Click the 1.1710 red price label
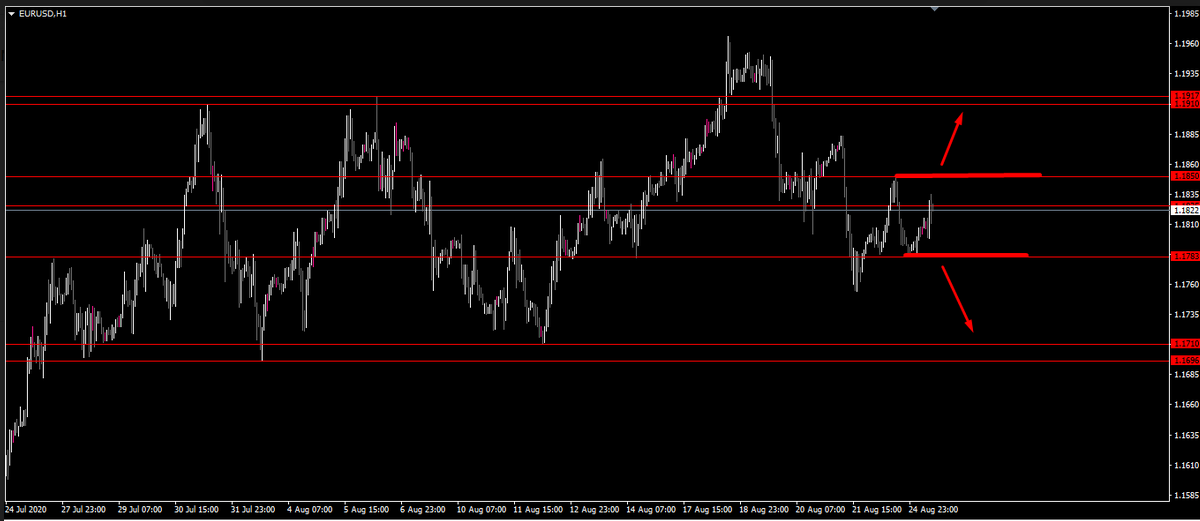Image resolution: width=1200 pixels, height=521 pixels. 1183,344
